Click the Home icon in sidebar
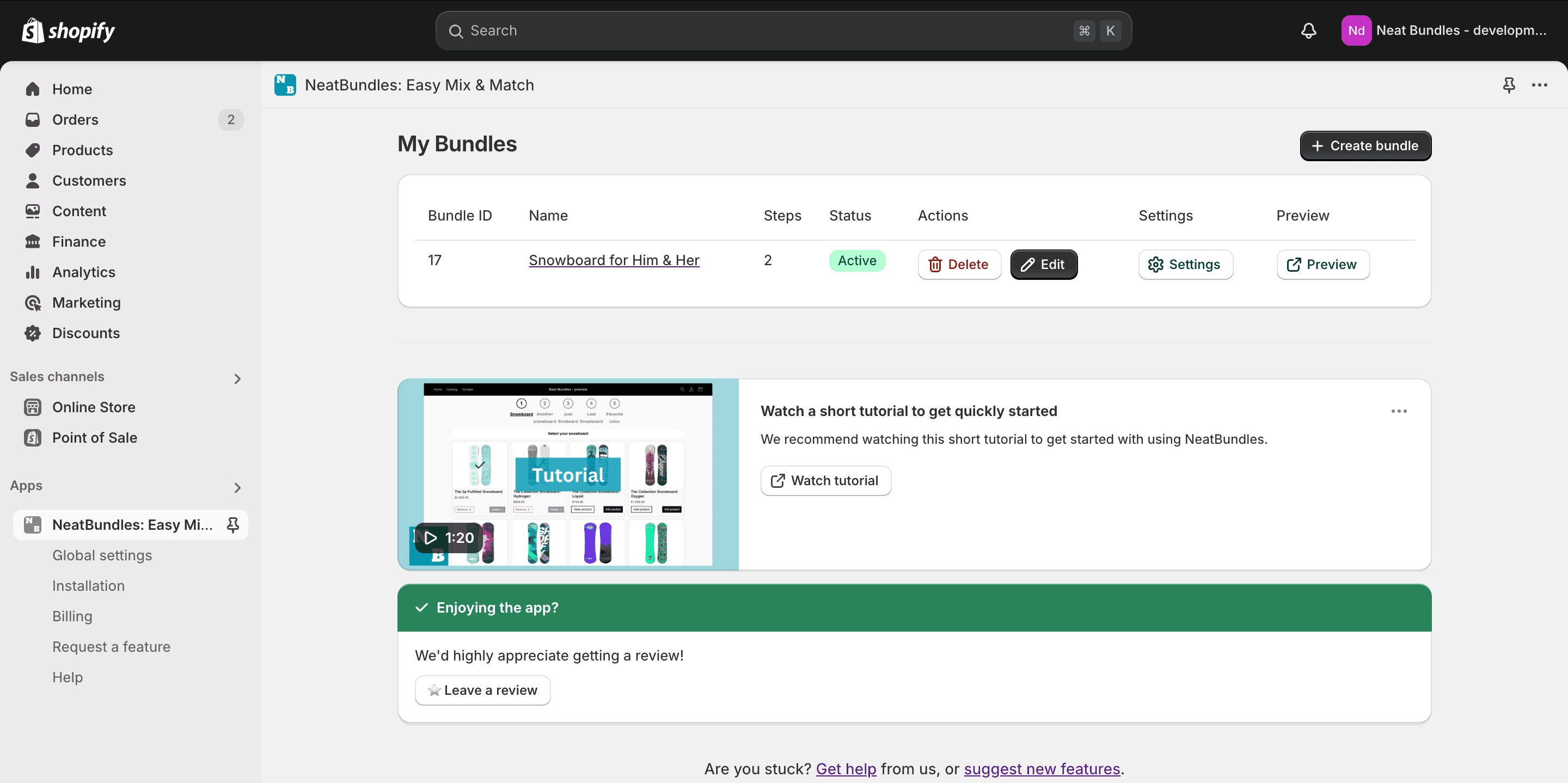This screenshot has width=1568, height=783. (33, 89)
